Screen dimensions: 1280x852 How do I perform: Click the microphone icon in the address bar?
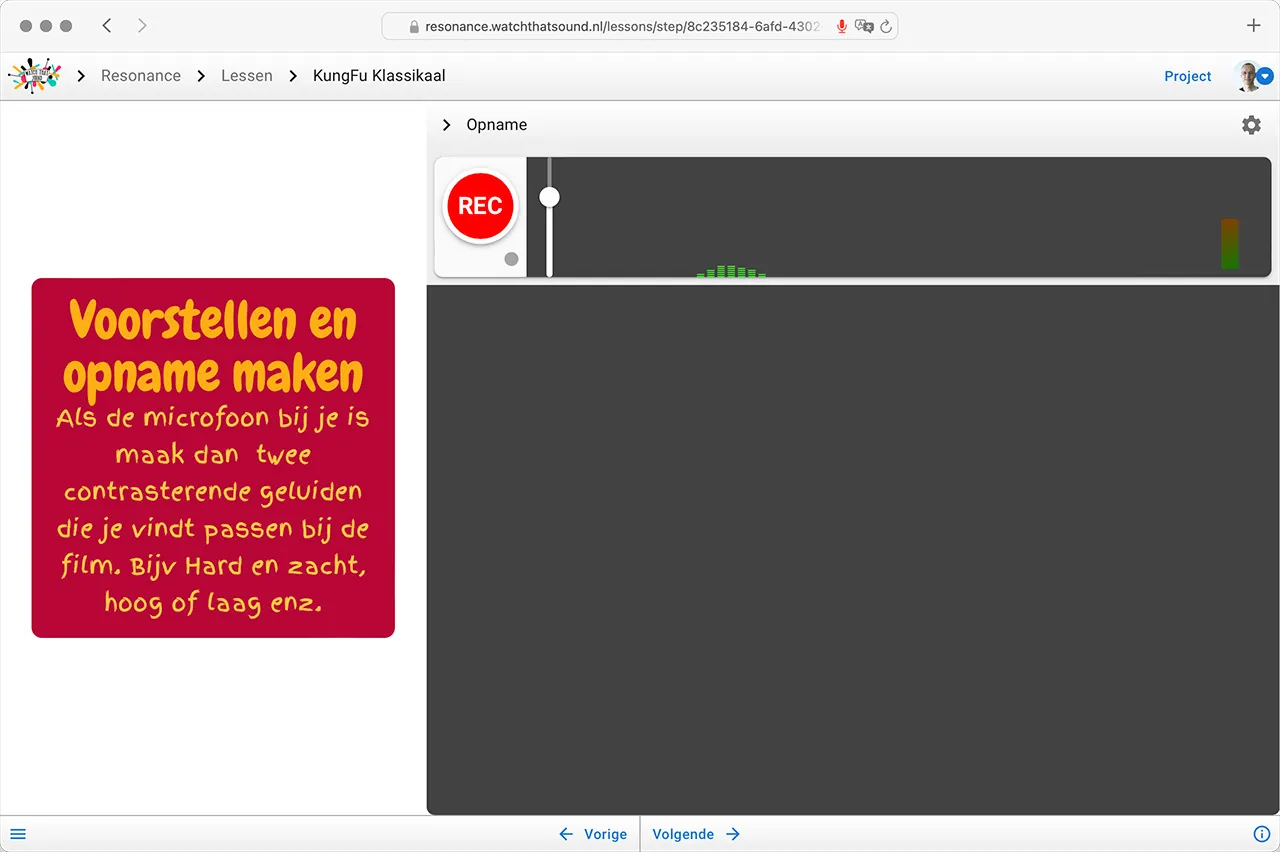click(x=841, y=26)
